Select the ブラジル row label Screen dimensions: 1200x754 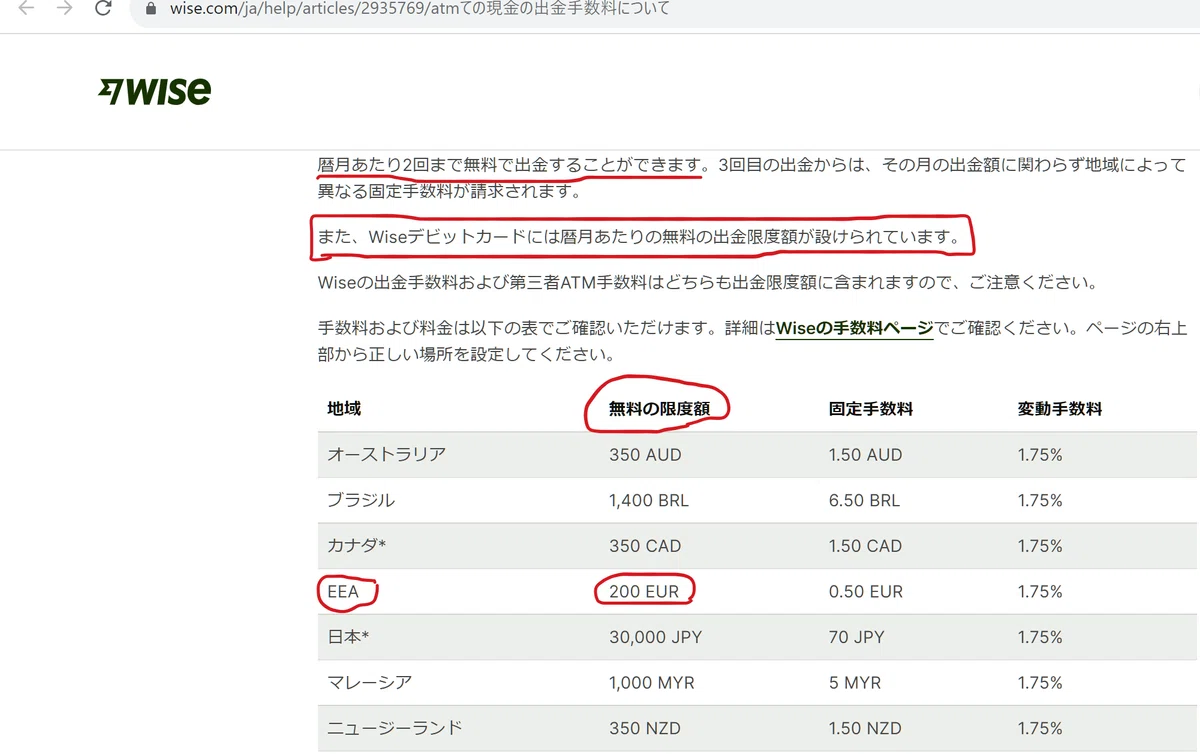point(361,500)
